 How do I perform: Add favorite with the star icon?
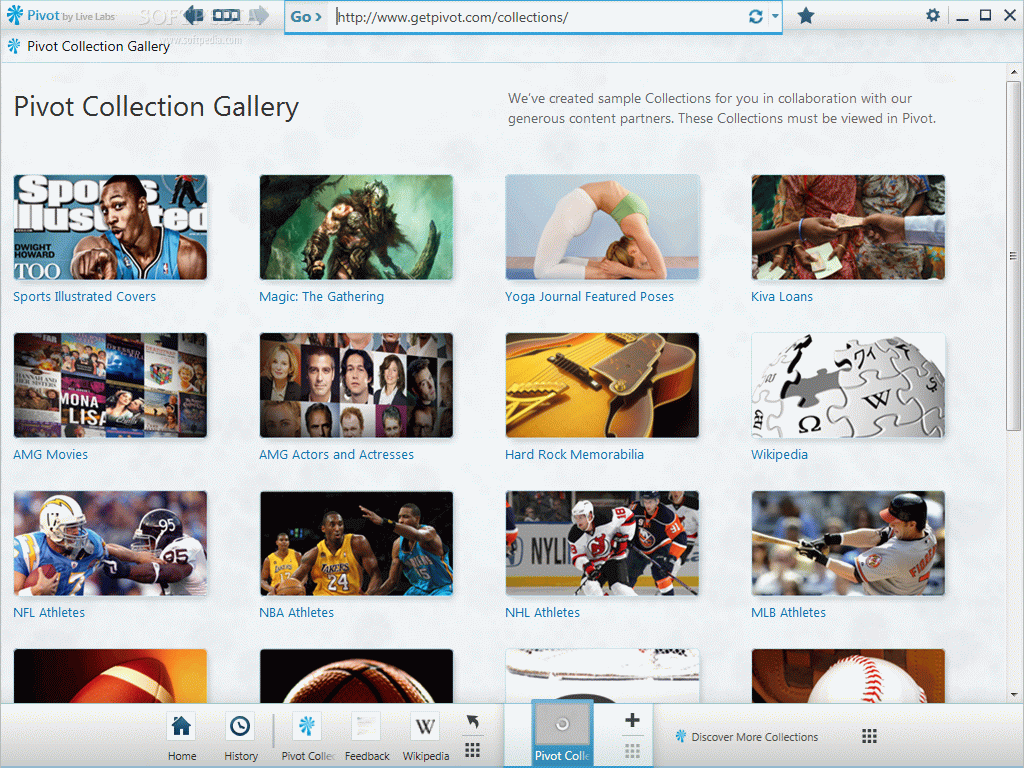pyautogui.click(x=806, y=16)
